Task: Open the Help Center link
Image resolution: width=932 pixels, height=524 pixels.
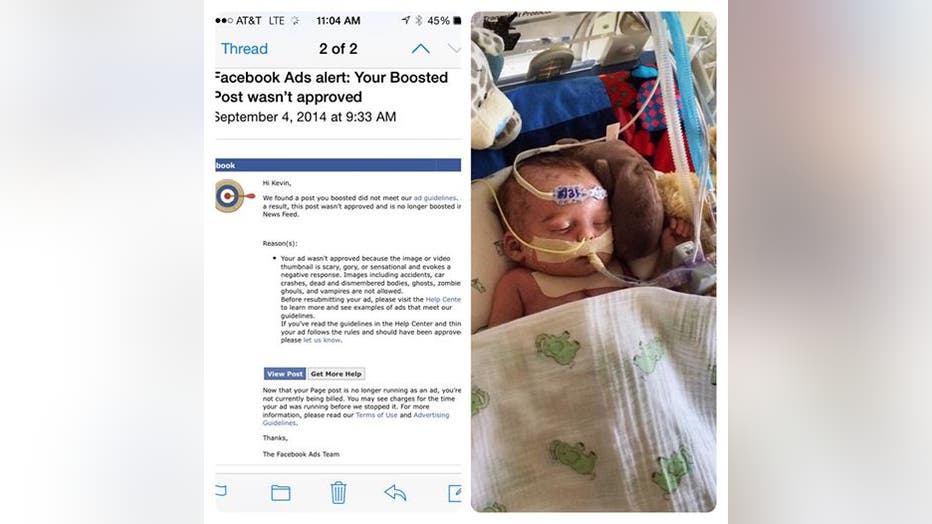Action: 443,299
